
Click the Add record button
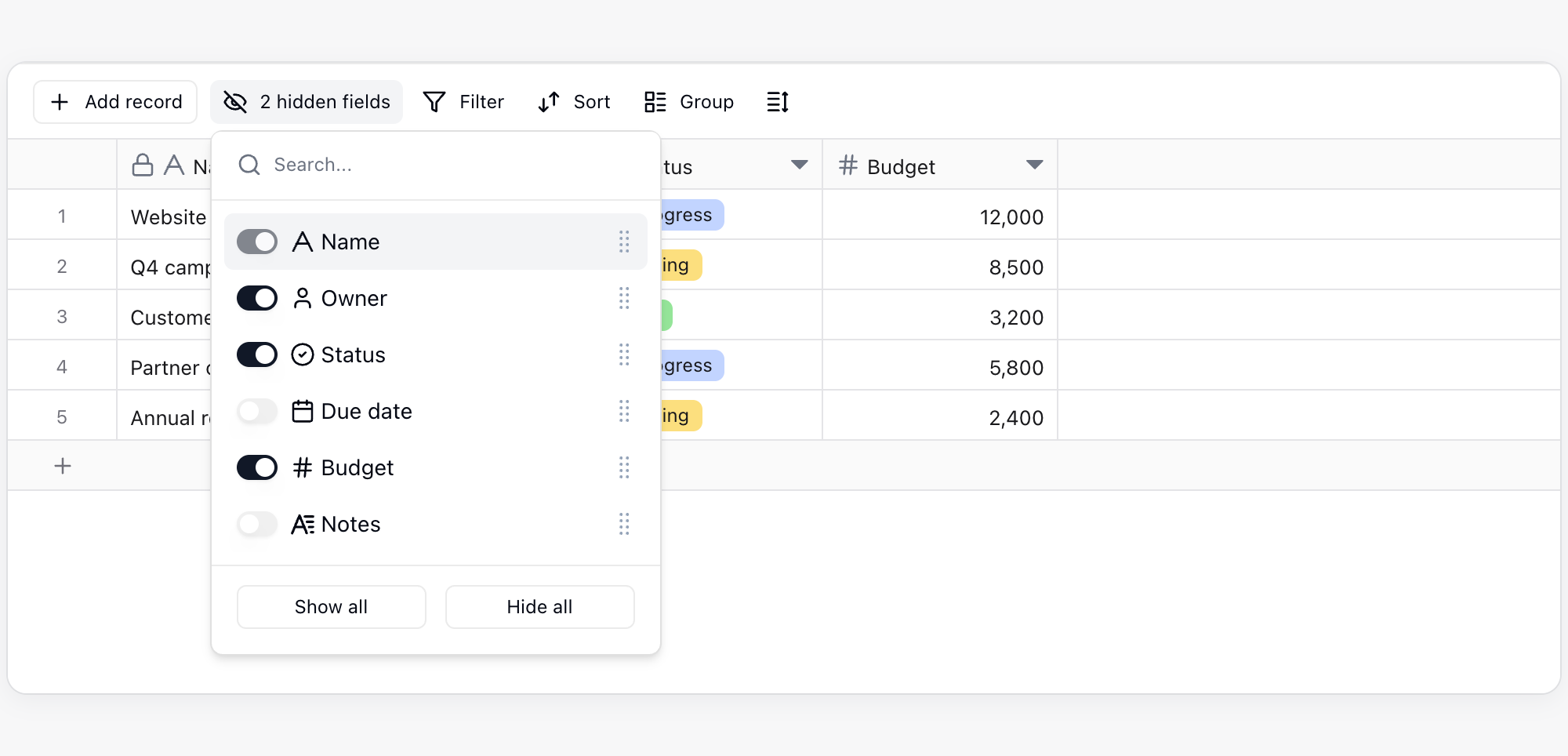[x=115, y=102]
